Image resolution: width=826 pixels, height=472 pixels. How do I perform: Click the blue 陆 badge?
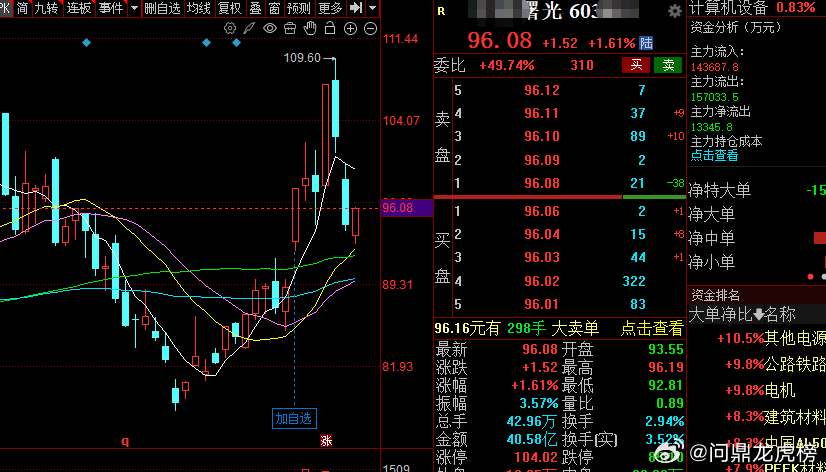coord(646,43)
